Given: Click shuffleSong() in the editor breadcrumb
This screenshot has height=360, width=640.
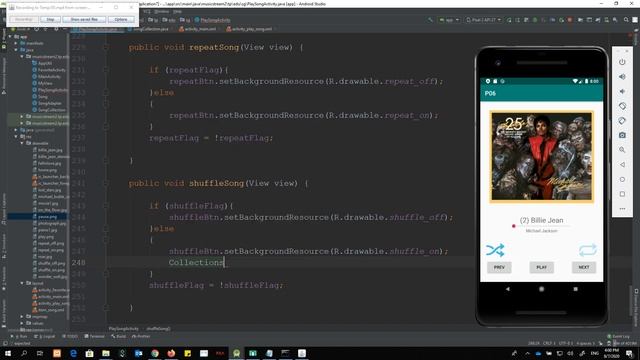Looking at the screenshot, I should click(158, 329).
